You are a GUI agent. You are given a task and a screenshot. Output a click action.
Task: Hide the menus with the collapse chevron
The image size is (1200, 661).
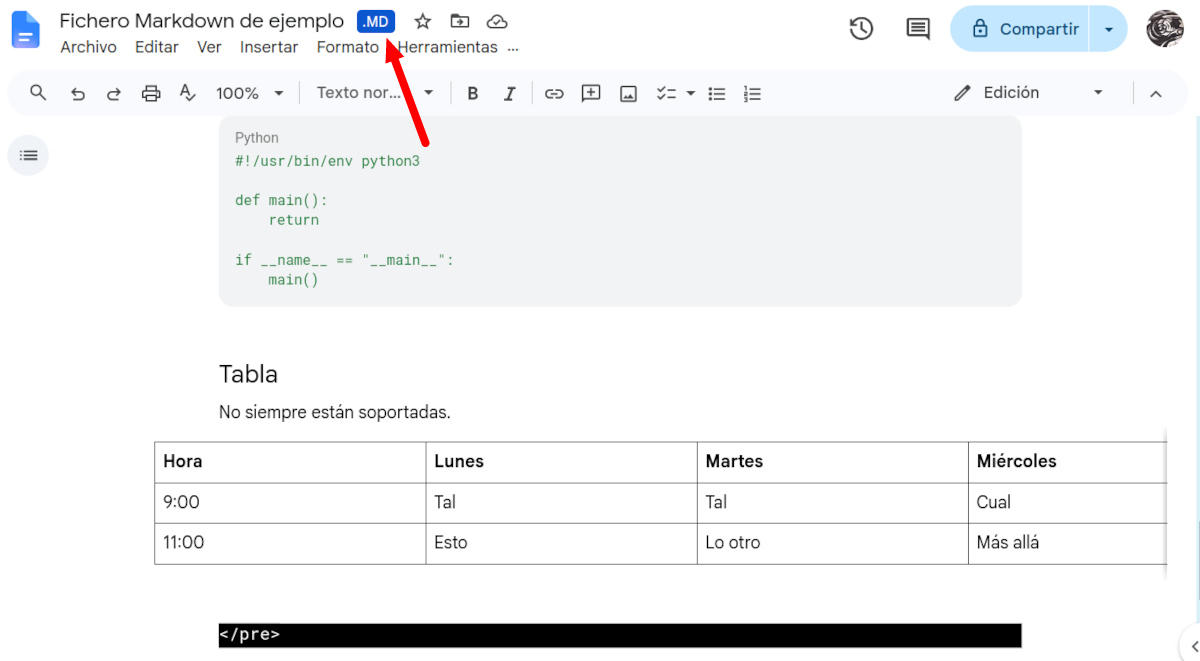tap(1155, 93)
